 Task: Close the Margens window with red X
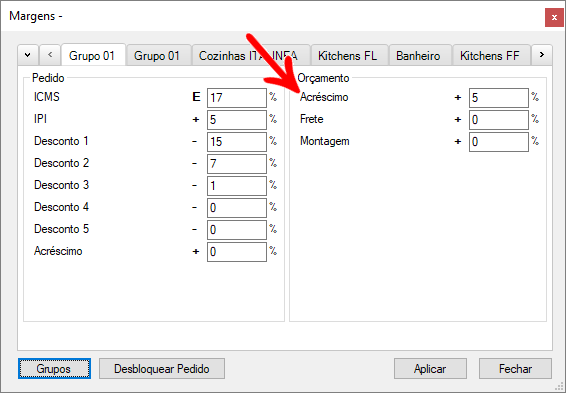[554, 17]
